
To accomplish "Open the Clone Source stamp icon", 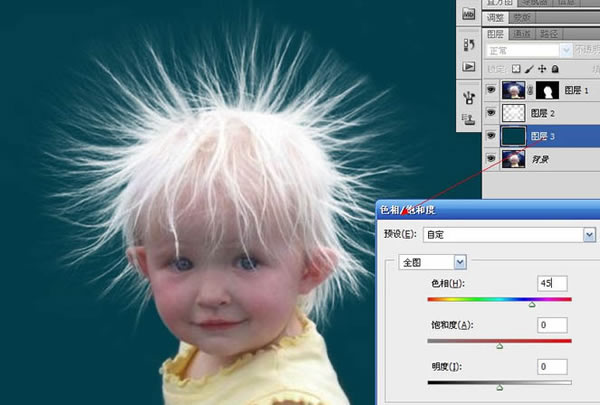I will 468,119.
